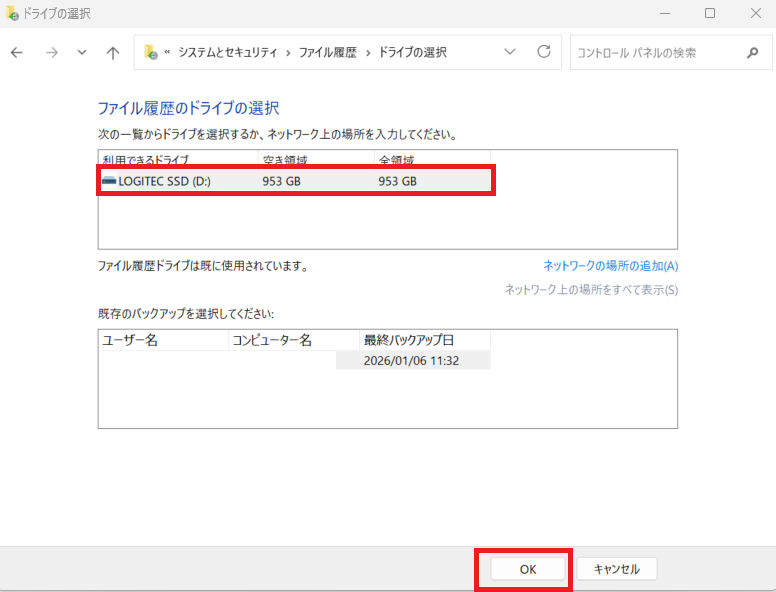Click the Forward navigation arrow
Screen dimensions: 776x592
coord(51,53)
